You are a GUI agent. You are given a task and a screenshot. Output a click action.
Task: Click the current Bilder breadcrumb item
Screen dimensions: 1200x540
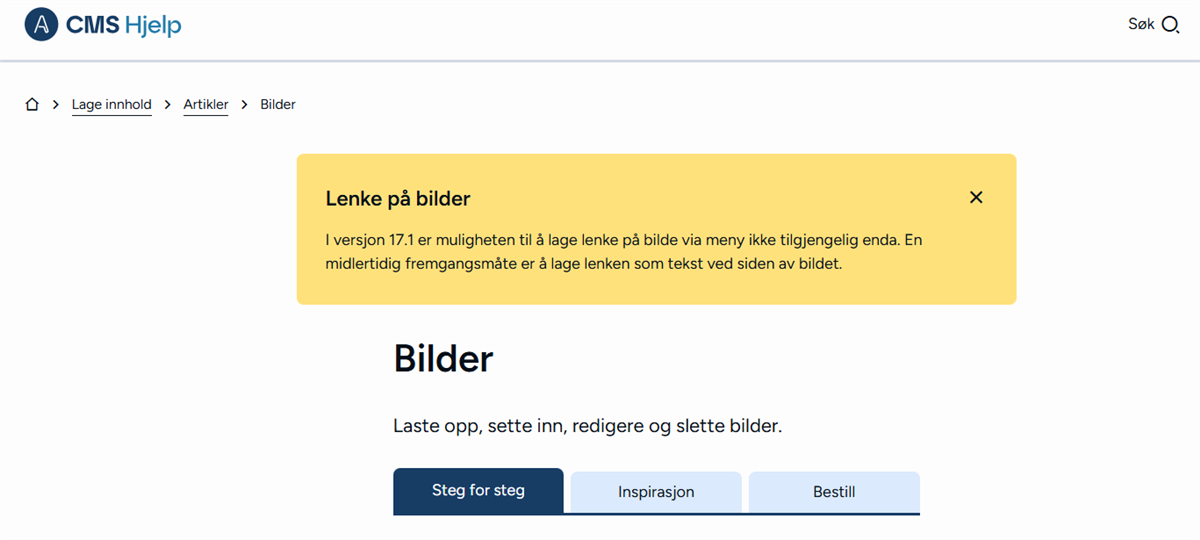pyautogui.click(x=278, y=104)
